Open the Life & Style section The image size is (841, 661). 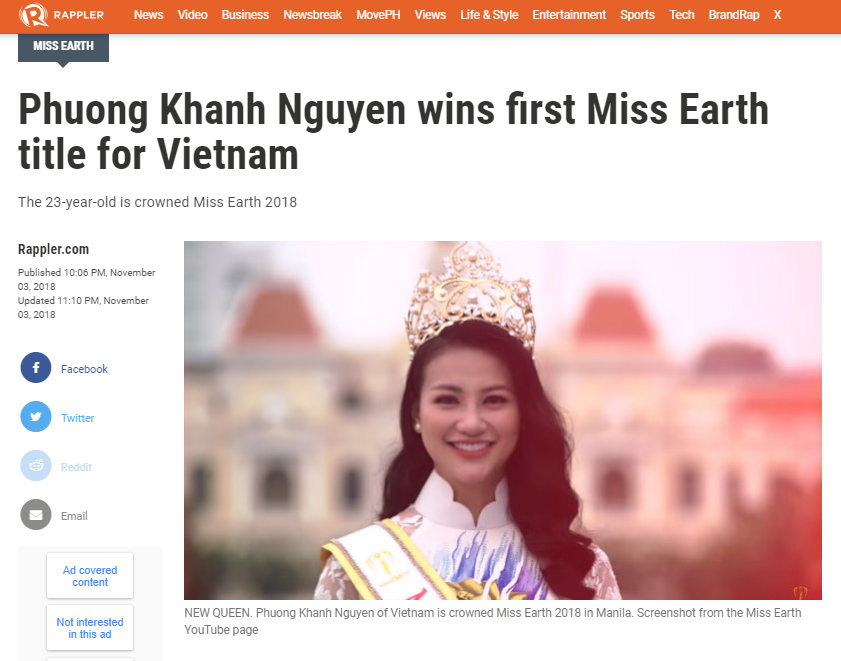tap(489, 15)
